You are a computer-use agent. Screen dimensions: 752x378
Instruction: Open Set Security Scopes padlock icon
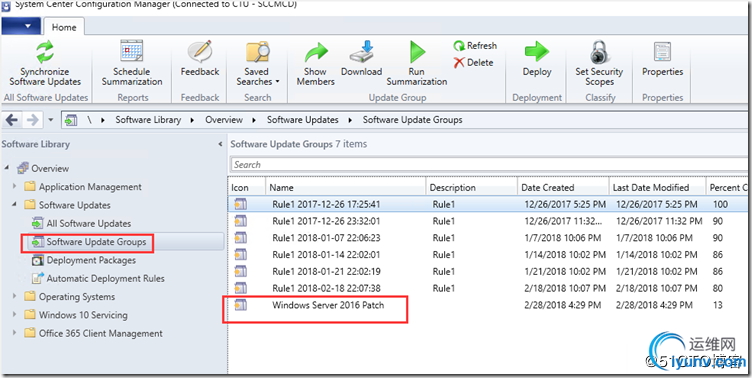pyautogui.click(x=599, y=52)
